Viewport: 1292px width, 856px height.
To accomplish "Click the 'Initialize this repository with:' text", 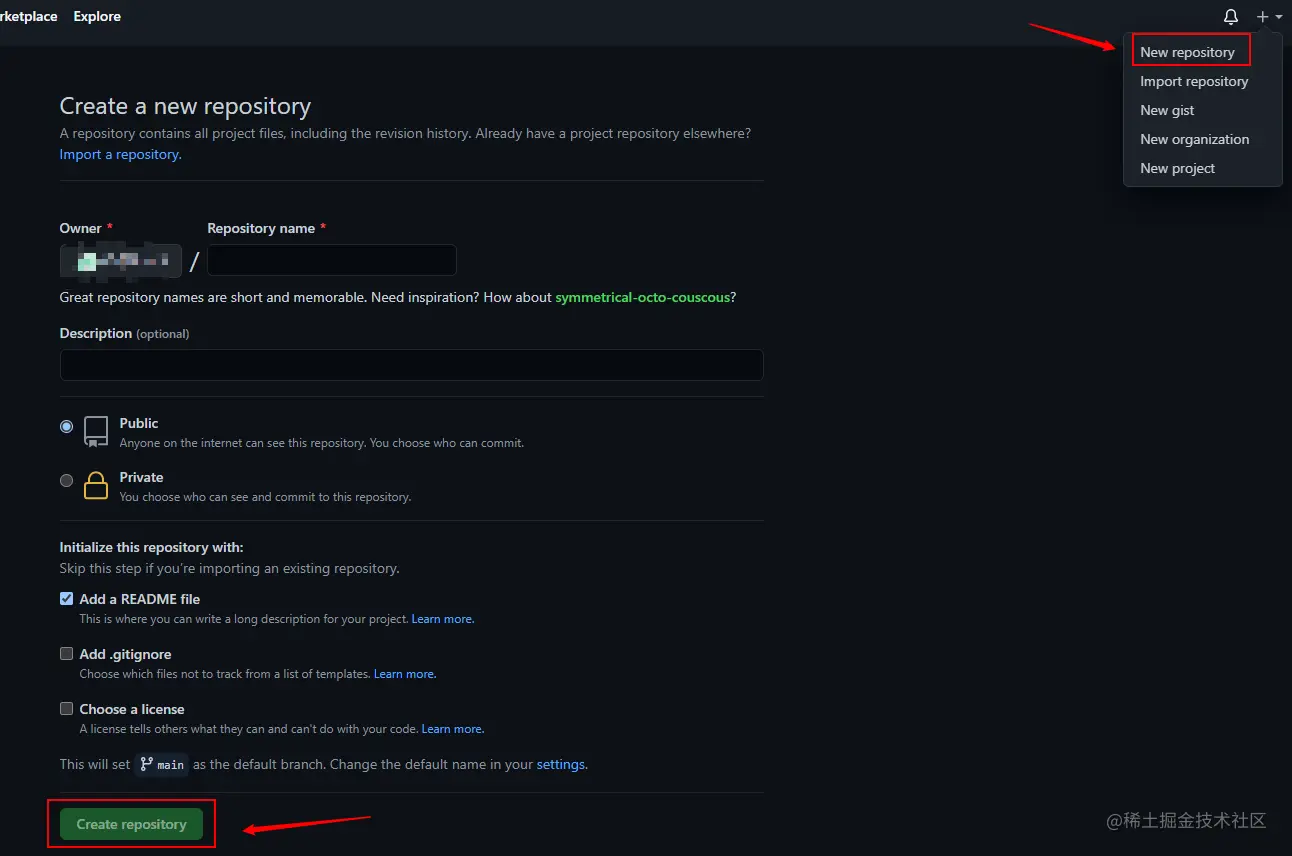I will click(x=151, y=547).
